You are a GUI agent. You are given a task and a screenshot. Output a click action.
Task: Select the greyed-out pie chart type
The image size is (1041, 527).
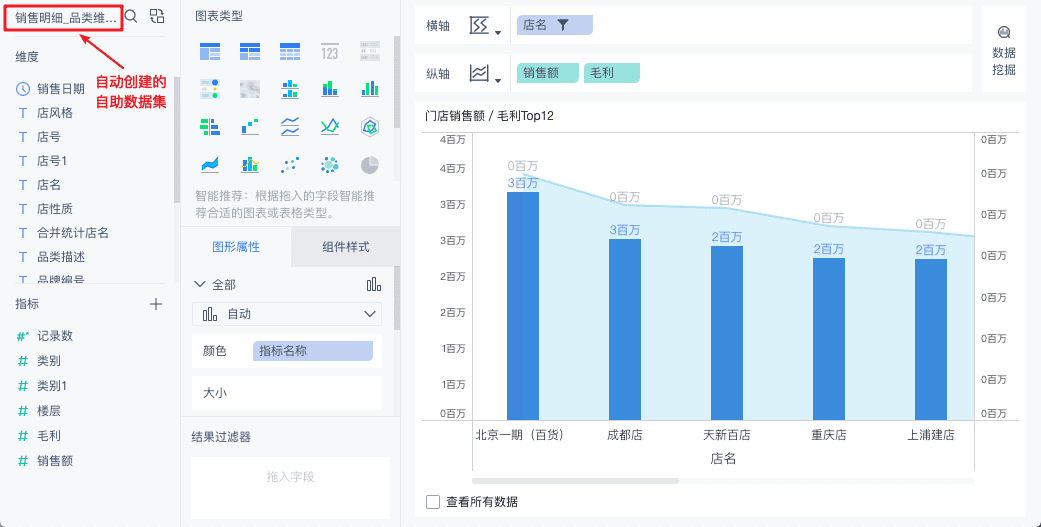(x=370, y=165)
